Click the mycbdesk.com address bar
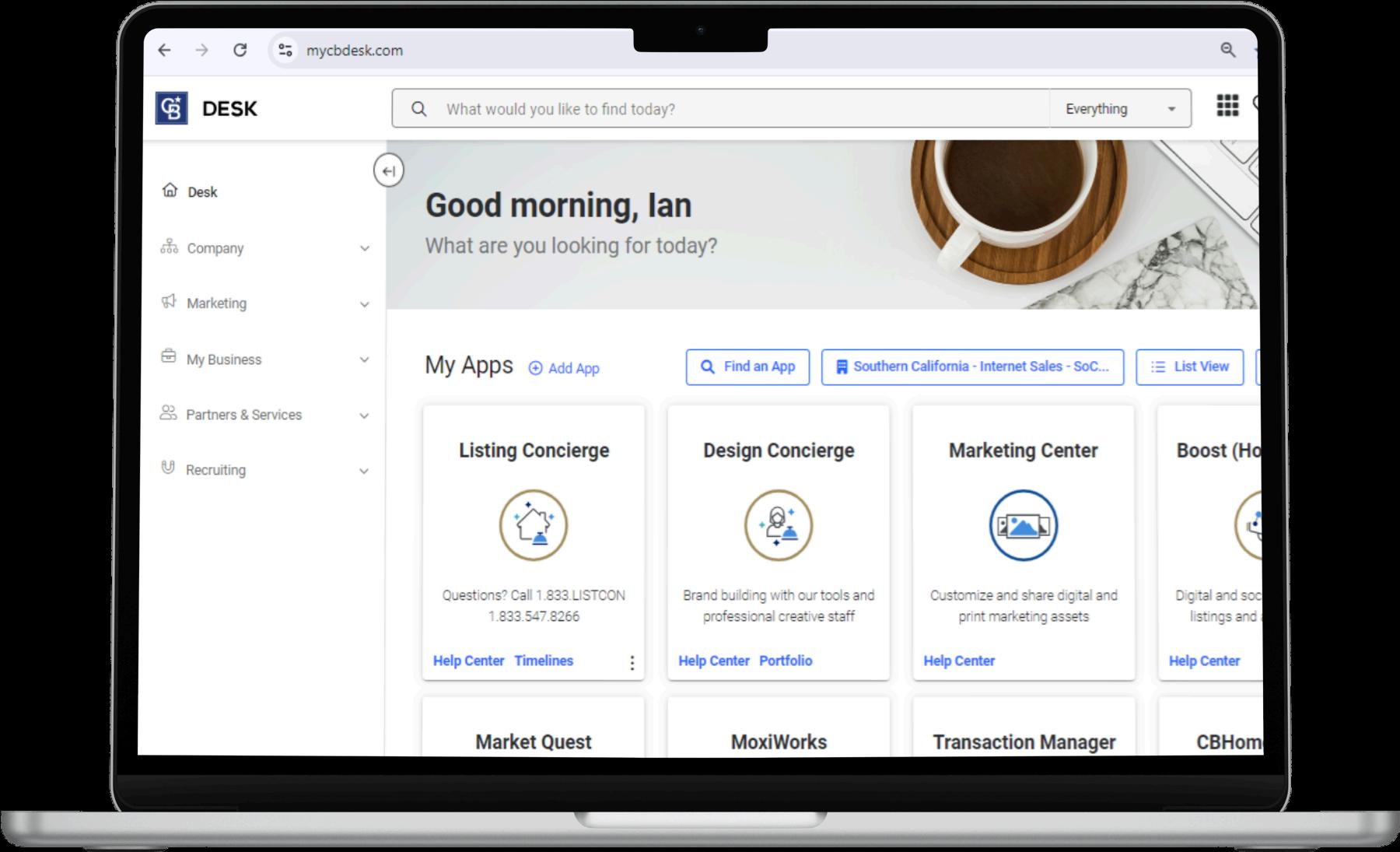This screenshot has width=1400, height=852. point(355,51)
